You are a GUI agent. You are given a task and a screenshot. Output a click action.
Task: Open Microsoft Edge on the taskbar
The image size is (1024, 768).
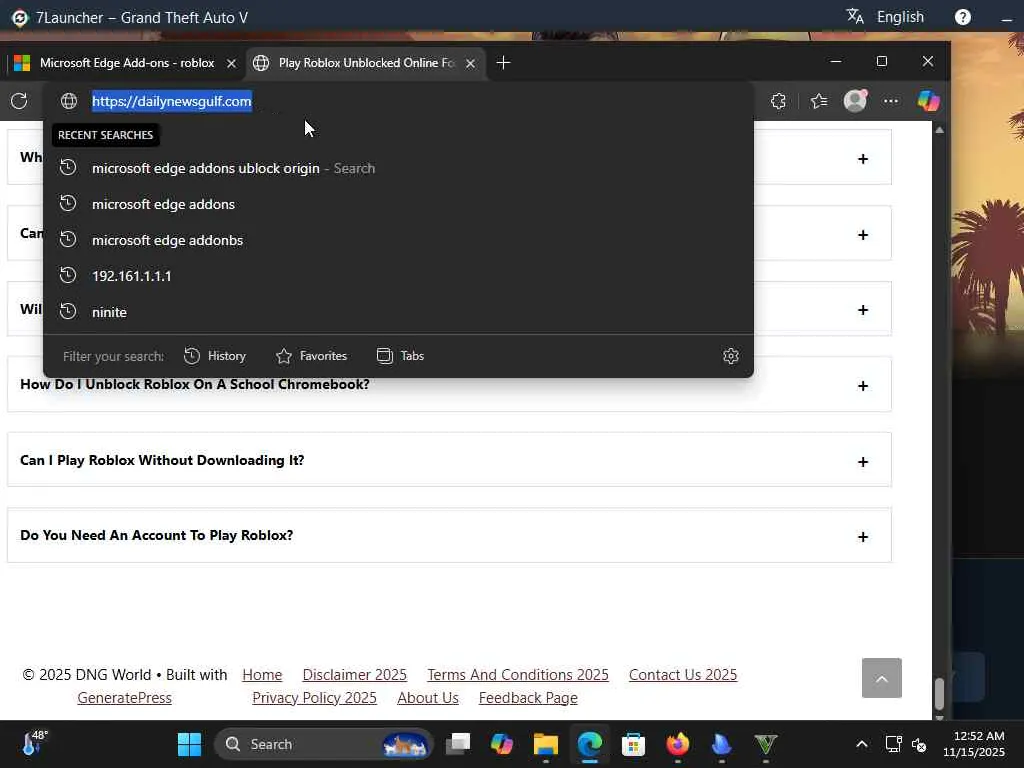pos(589,744)
